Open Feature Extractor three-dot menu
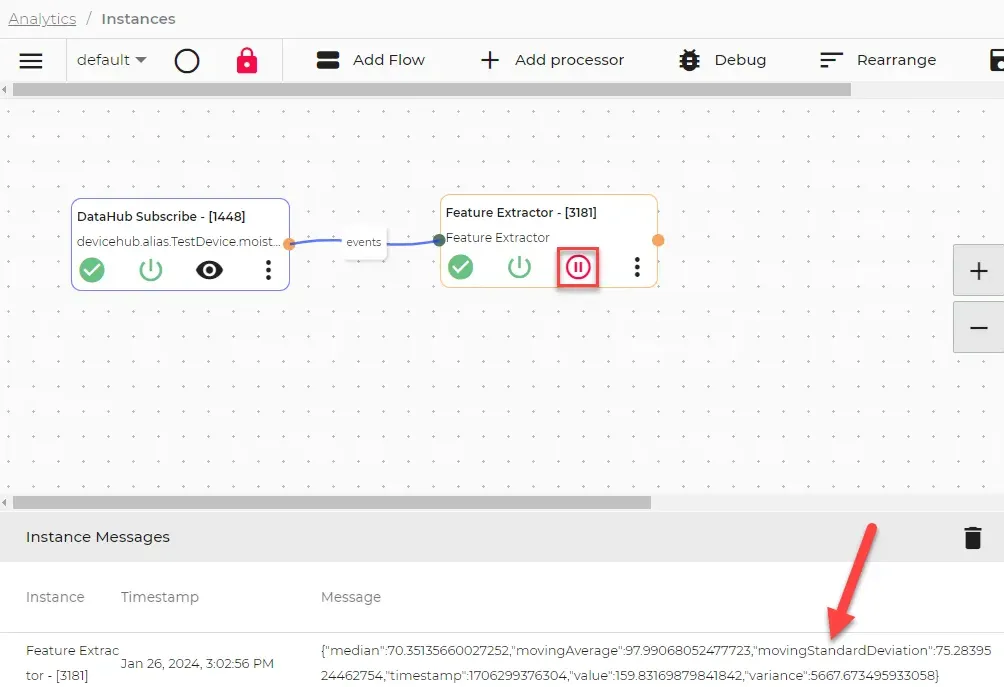 click(x=637, y=266)
